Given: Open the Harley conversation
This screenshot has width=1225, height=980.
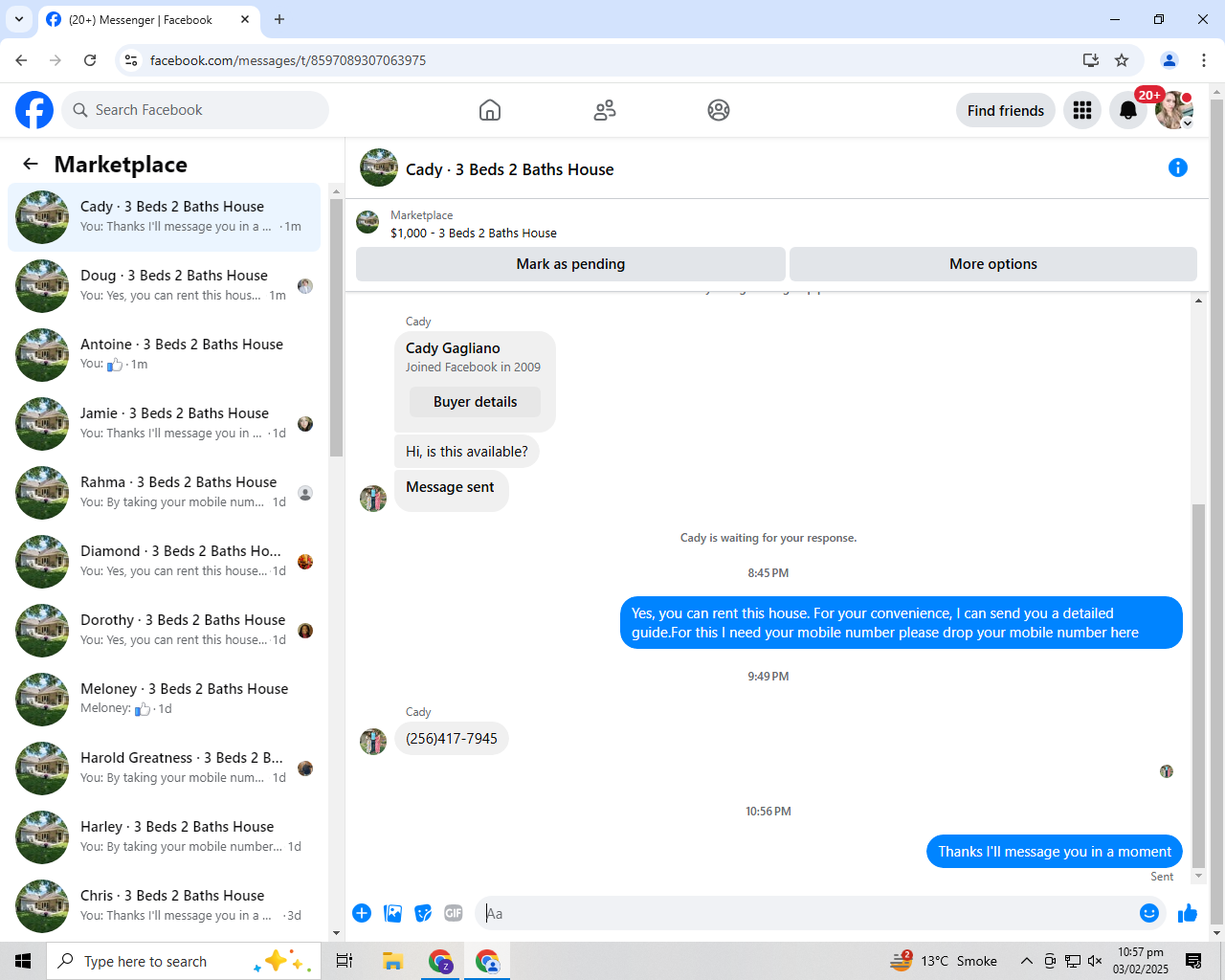Looking at the screenshot, I should pyautogui.click(x=165, y=837).
